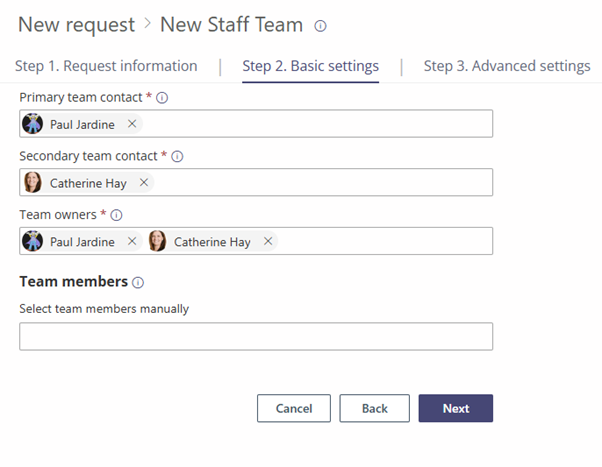This screenshot has width=602, height=467.
Task: Remove Paul Jardine from Primary team contact
Action: [x=132, y=124]
